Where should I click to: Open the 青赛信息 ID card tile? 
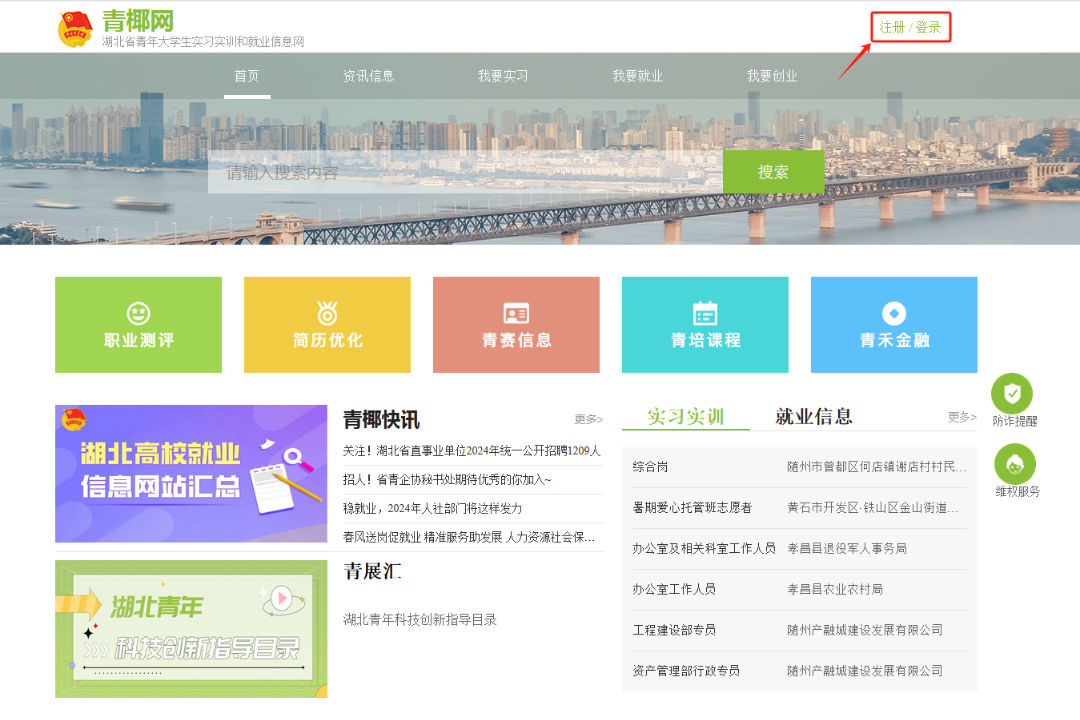(516, 325)
